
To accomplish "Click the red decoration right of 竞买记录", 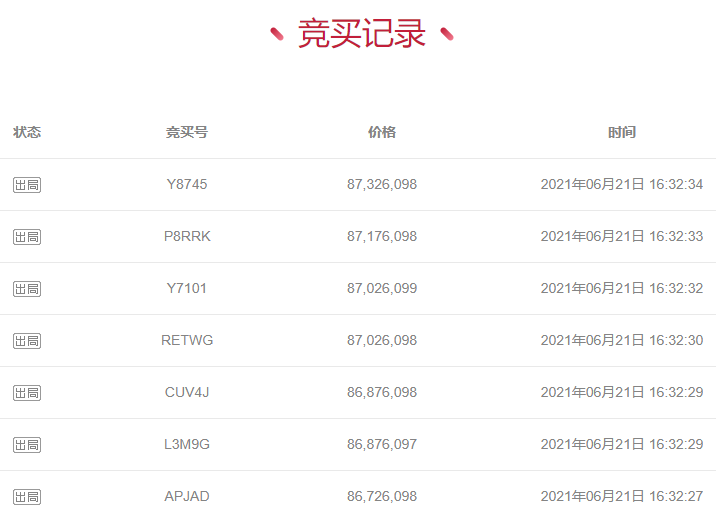I will coord(447,35).
